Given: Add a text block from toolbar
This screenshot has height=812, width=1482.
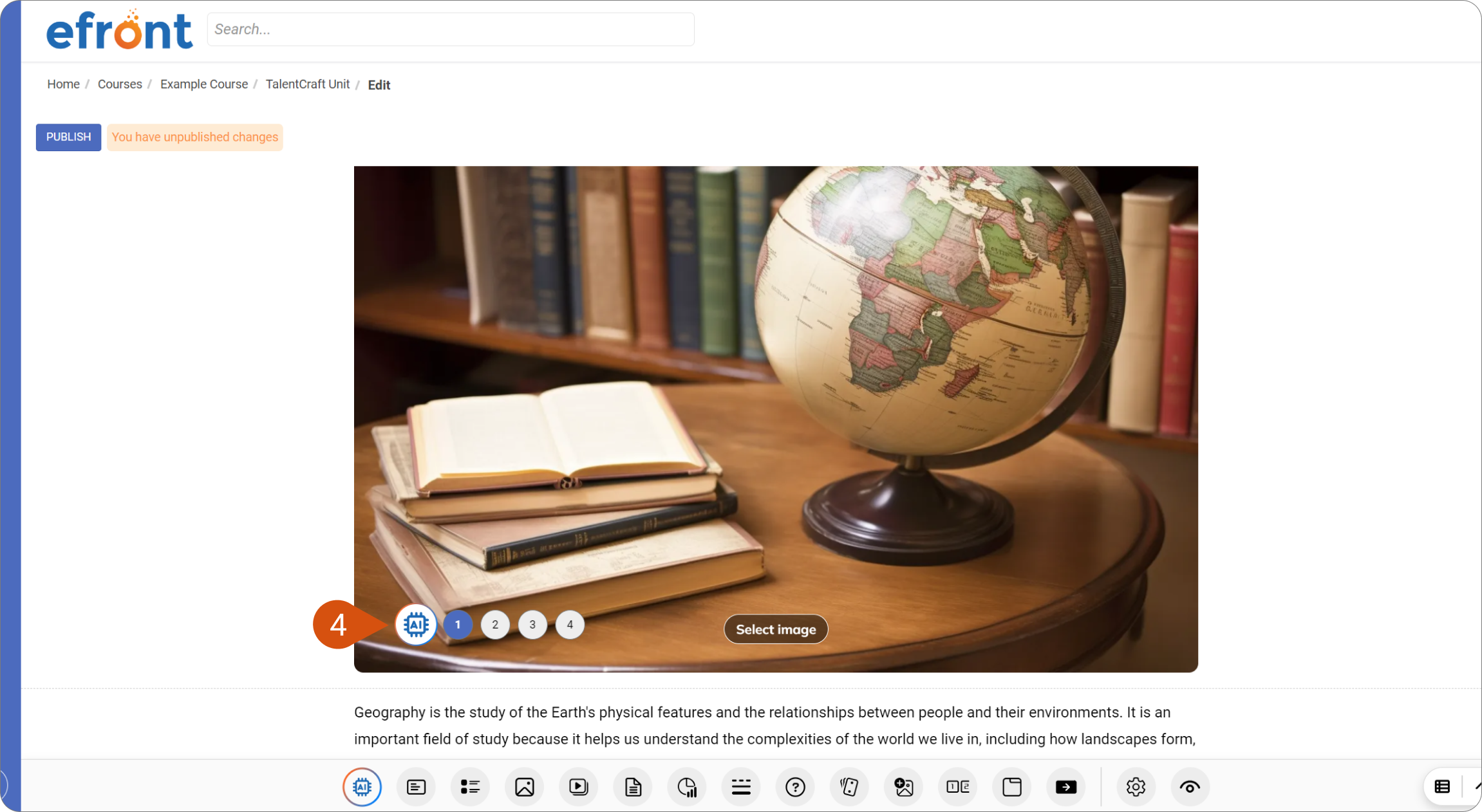Looking at the screenshot, I should (x=417, y=787).
